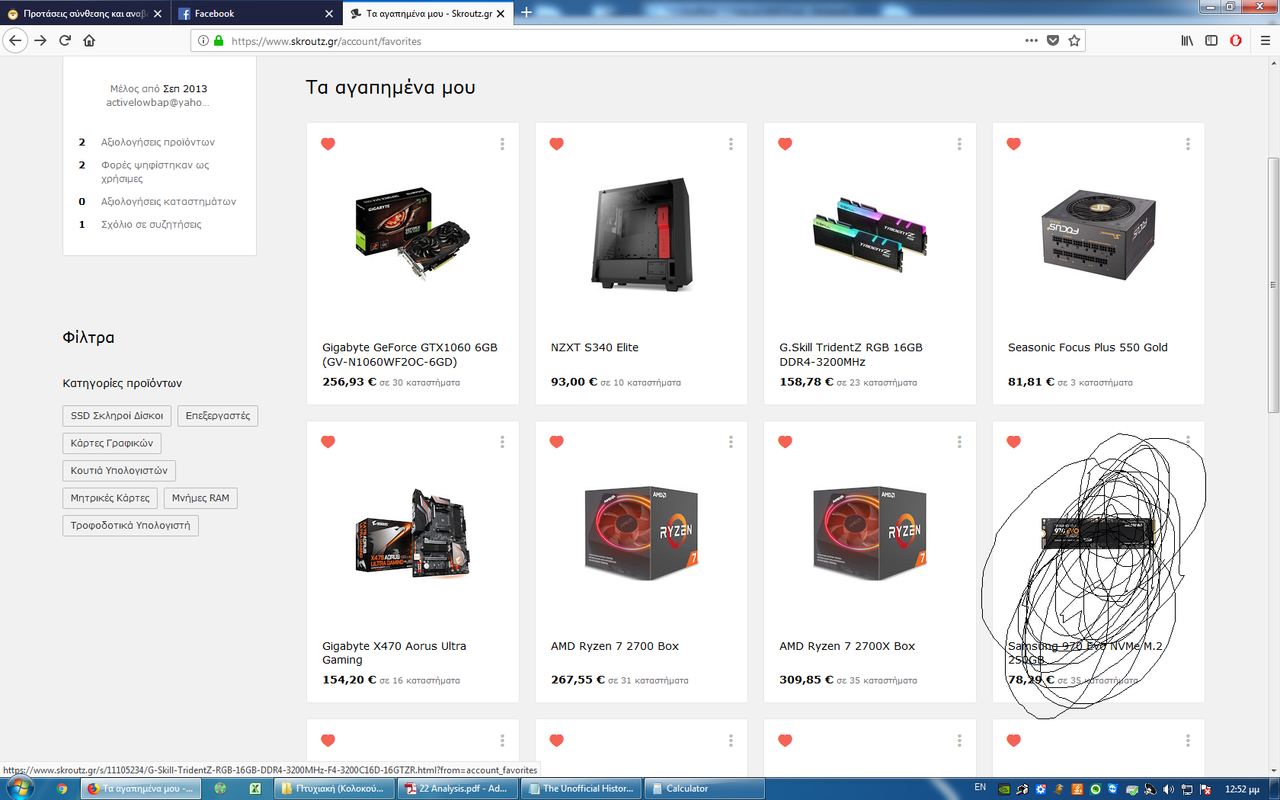Filter by Μητρικές Κάρτες
The width and height of the screenshot is (1280, 800).
(x=110, y=498)
